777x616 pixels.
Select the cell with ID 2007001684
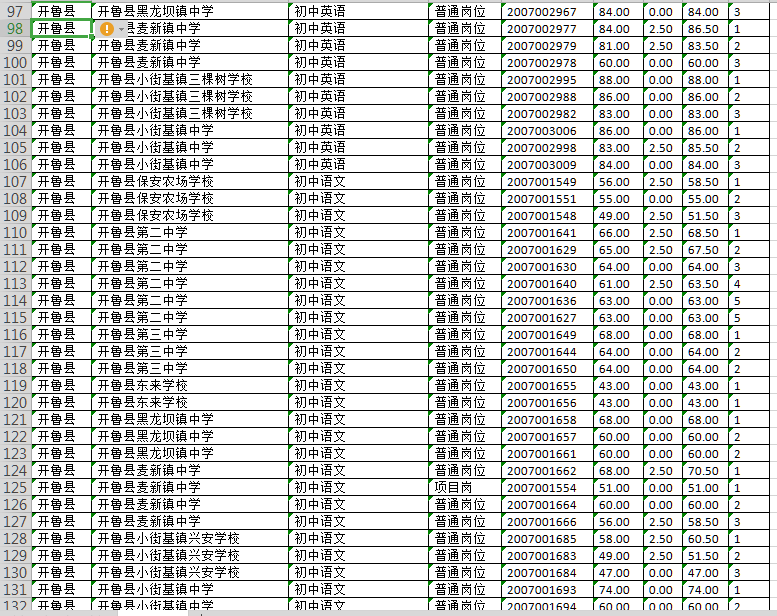[x=541, y=573]
